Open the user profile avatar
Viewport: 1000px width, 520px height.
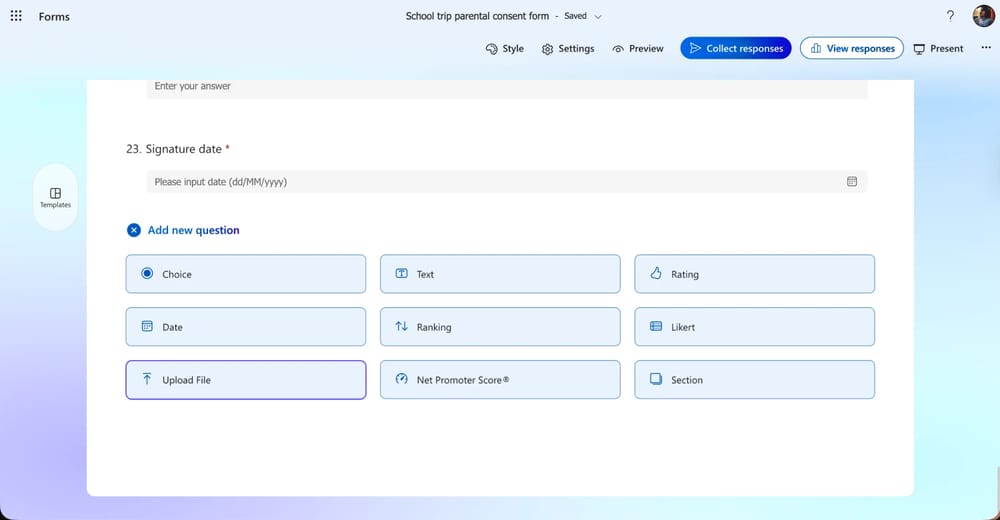983,16
